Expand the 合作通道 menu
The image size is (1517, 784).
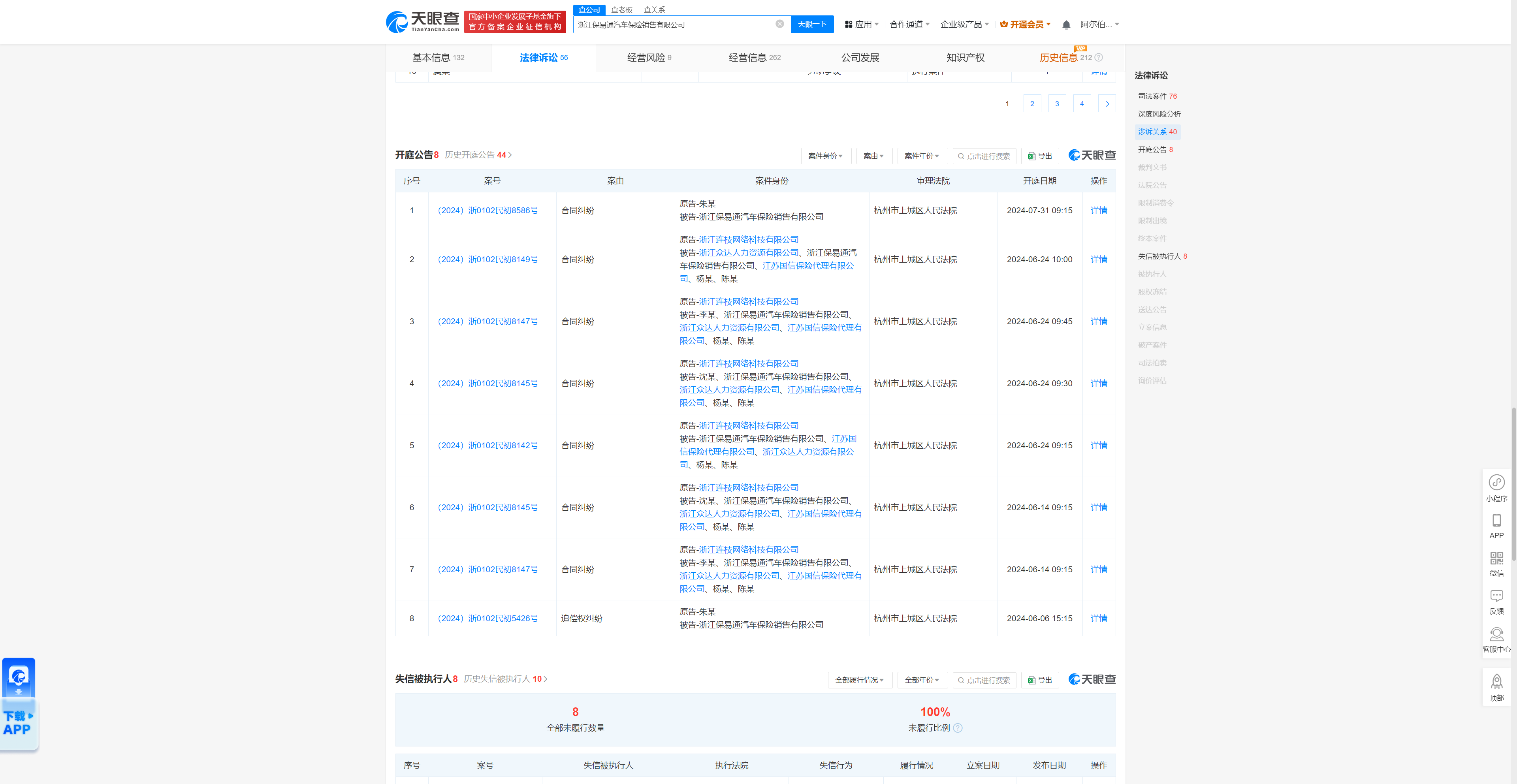click(909, 24)
